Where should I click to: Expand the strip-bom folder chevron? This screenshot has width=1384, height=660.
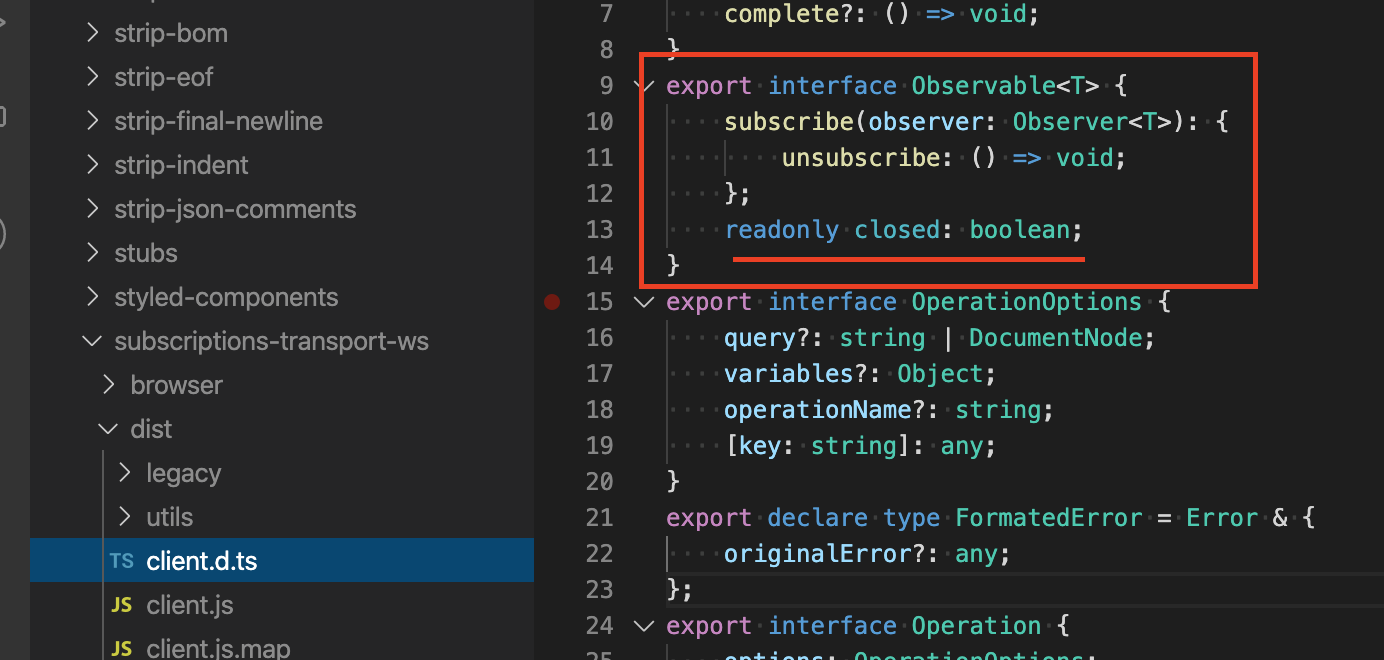tap(93, 33)
